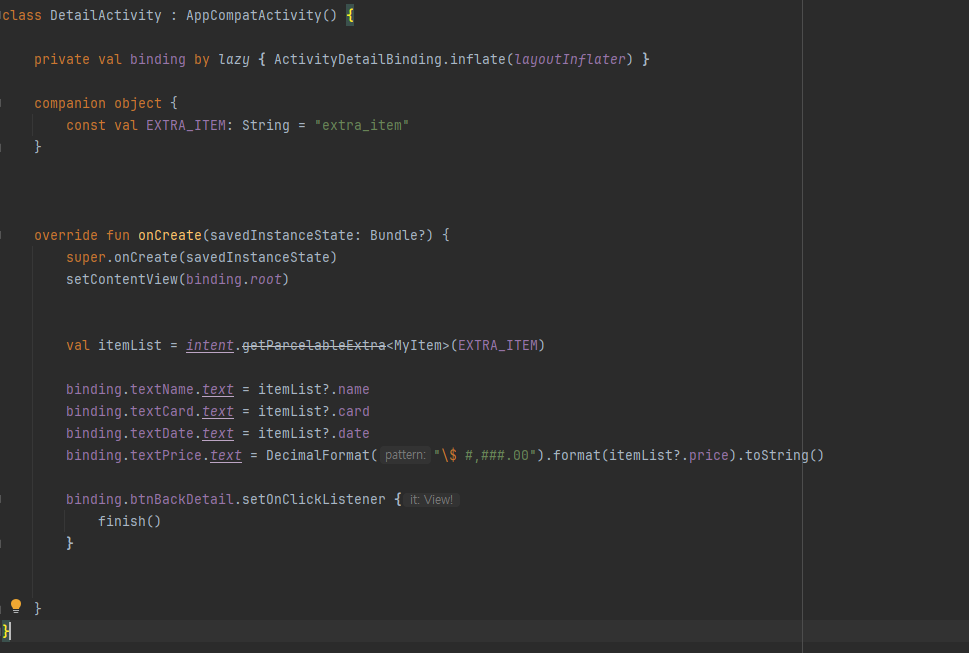Click savedInstanceState inside super.onCreate call
Viewport: 969px width, 653px height.
click(x=258, y=257)
